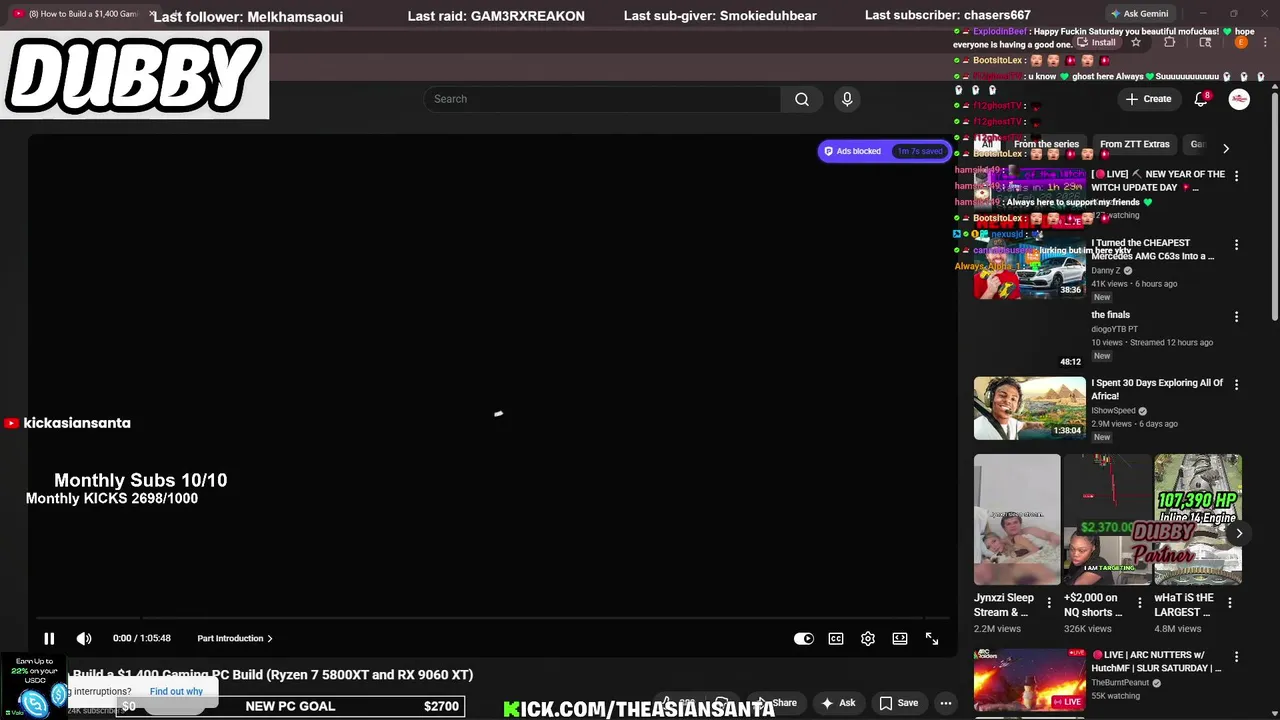Viewport: 1280px width, 720px height.
Task: Save the video to a playlist
Action: coord(898,703)
